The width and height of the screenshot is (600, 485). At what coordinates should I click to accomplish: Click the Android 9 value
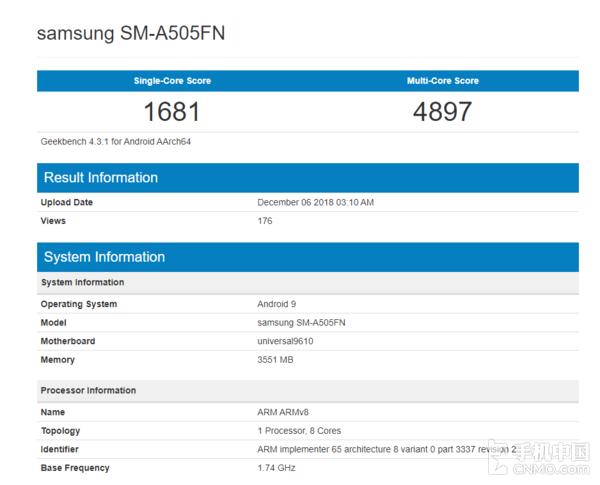pyautogui.click(x=277, y=304)
